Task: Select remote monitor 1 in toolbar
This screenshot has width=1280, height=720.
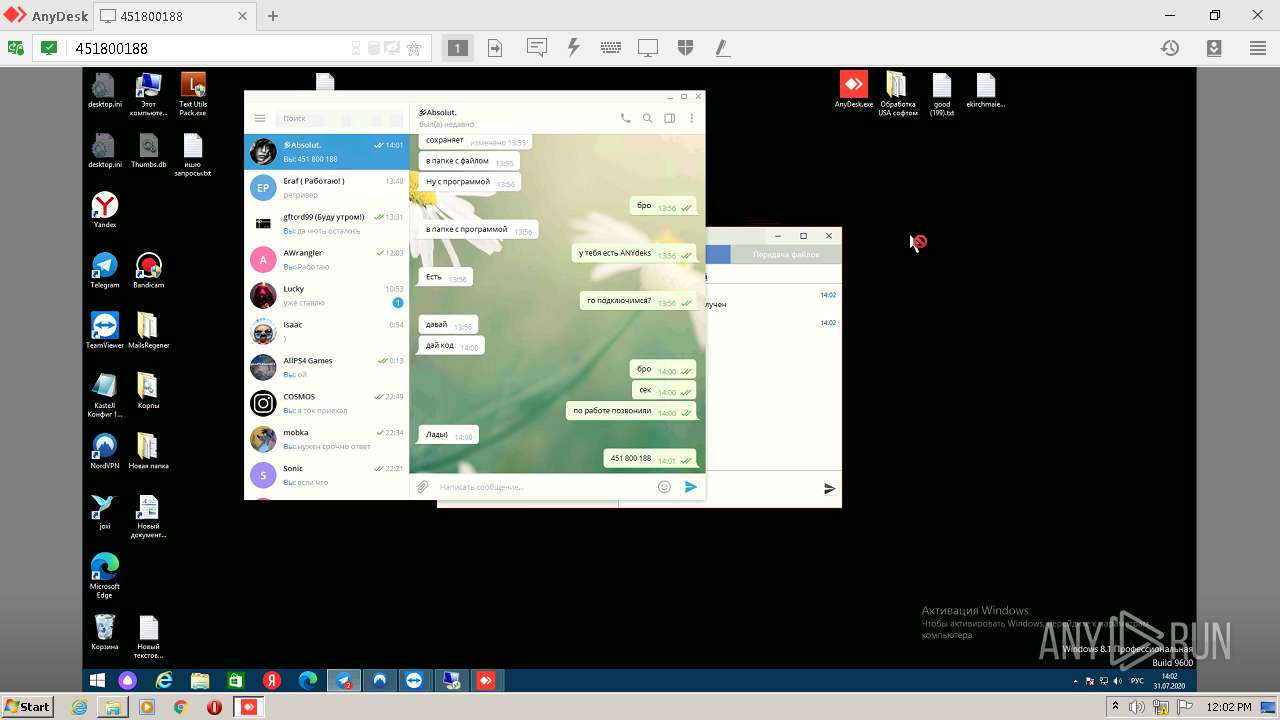Action: click(x=457, y=48)
